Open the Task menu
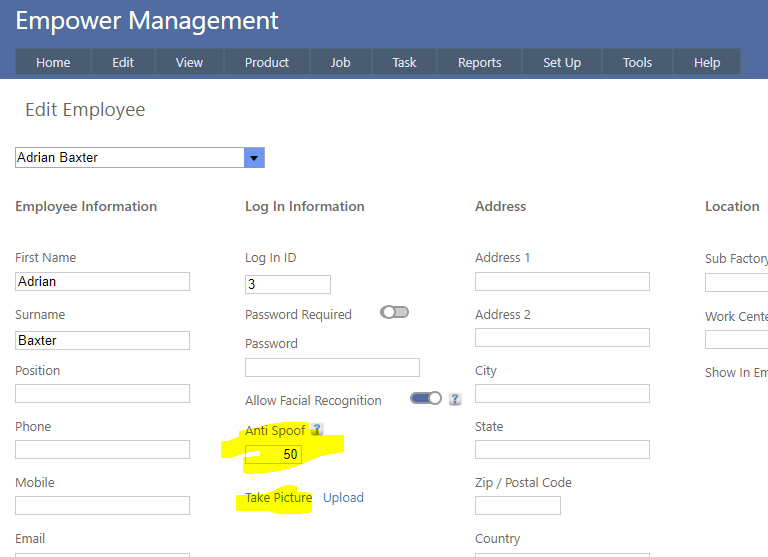 pos(404,62)
